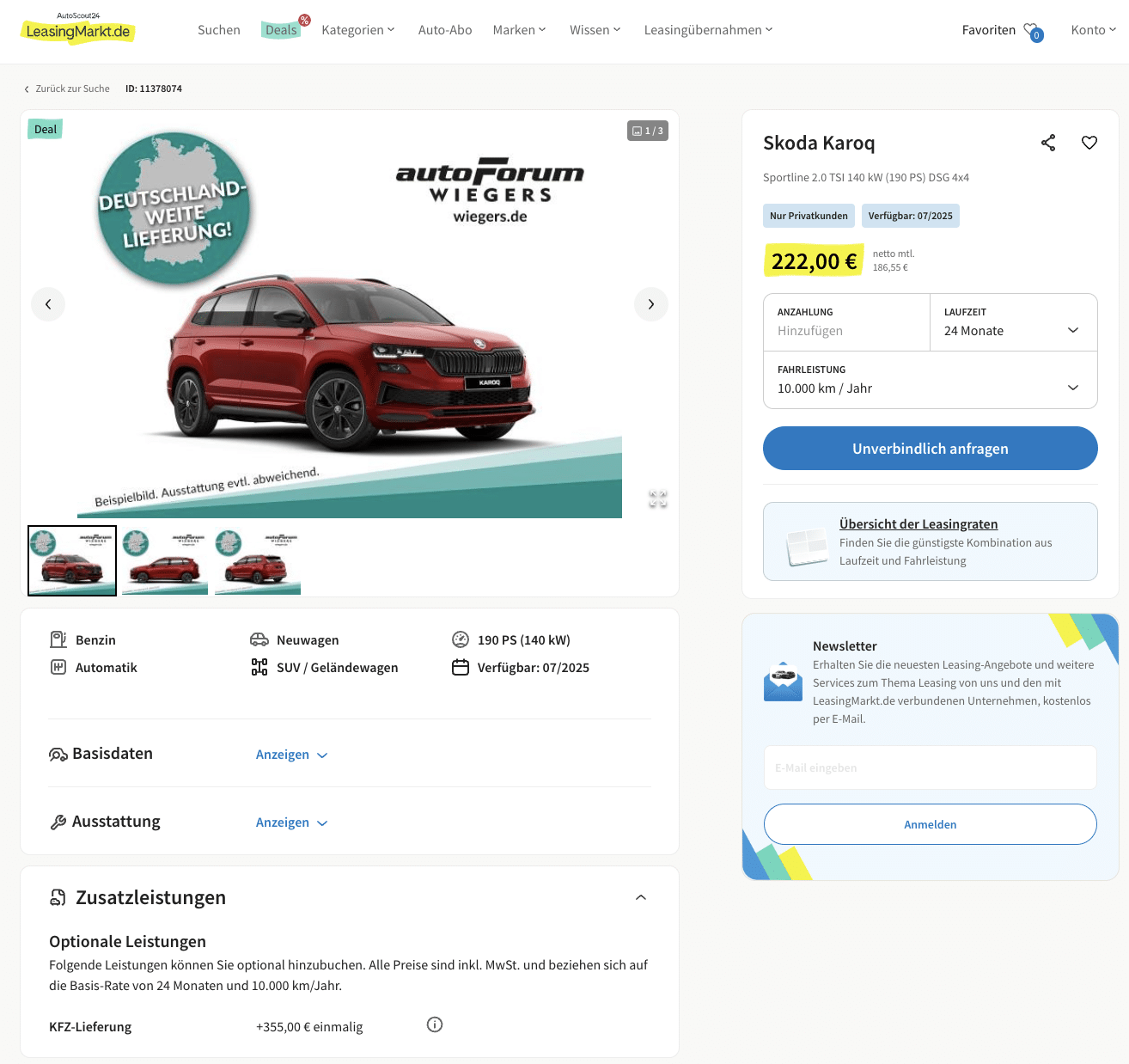Open the Kategorien menu
1129x1064 pixels.
(358, 30)
